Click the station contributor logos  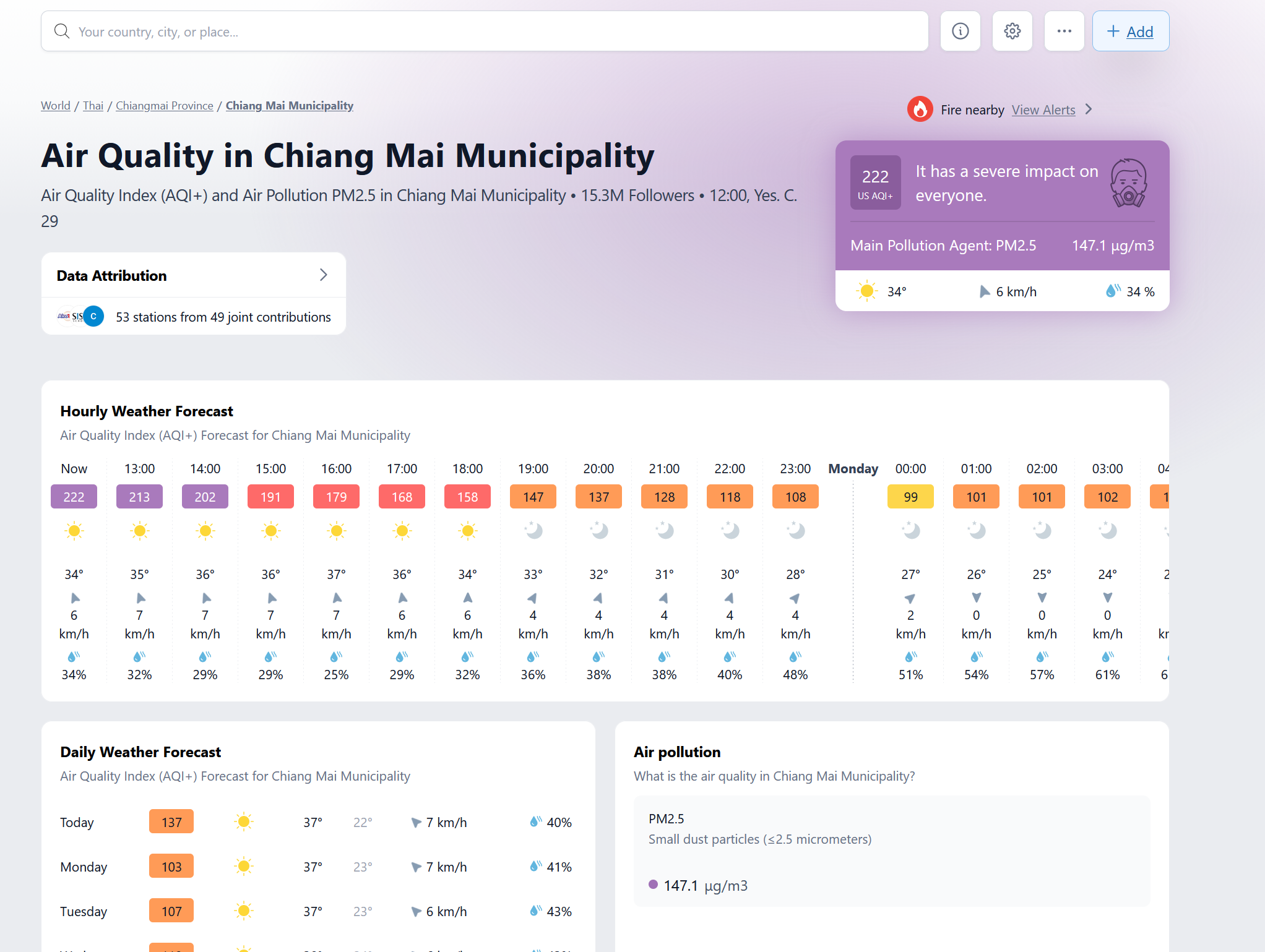81,317
